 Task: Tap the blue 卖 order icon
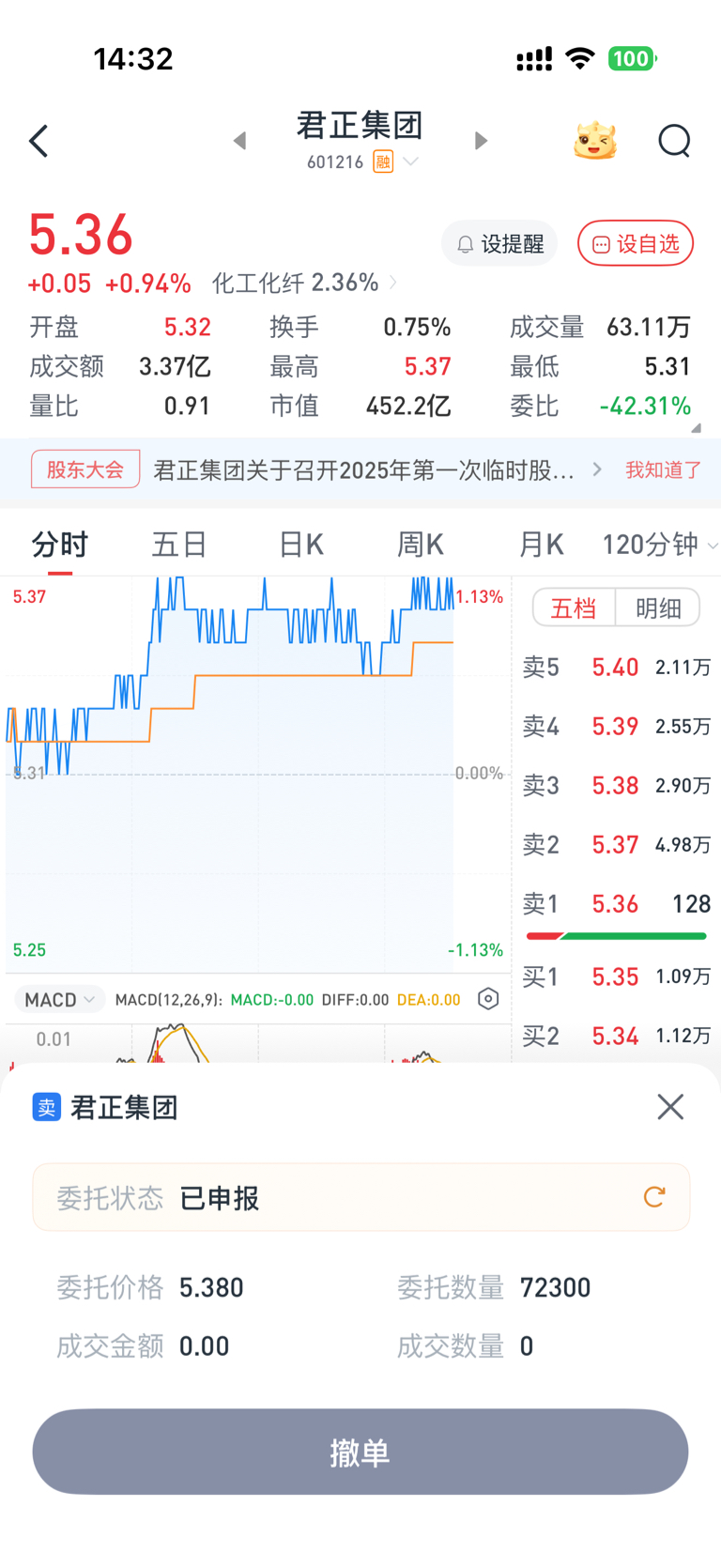tap(46, 1108)
